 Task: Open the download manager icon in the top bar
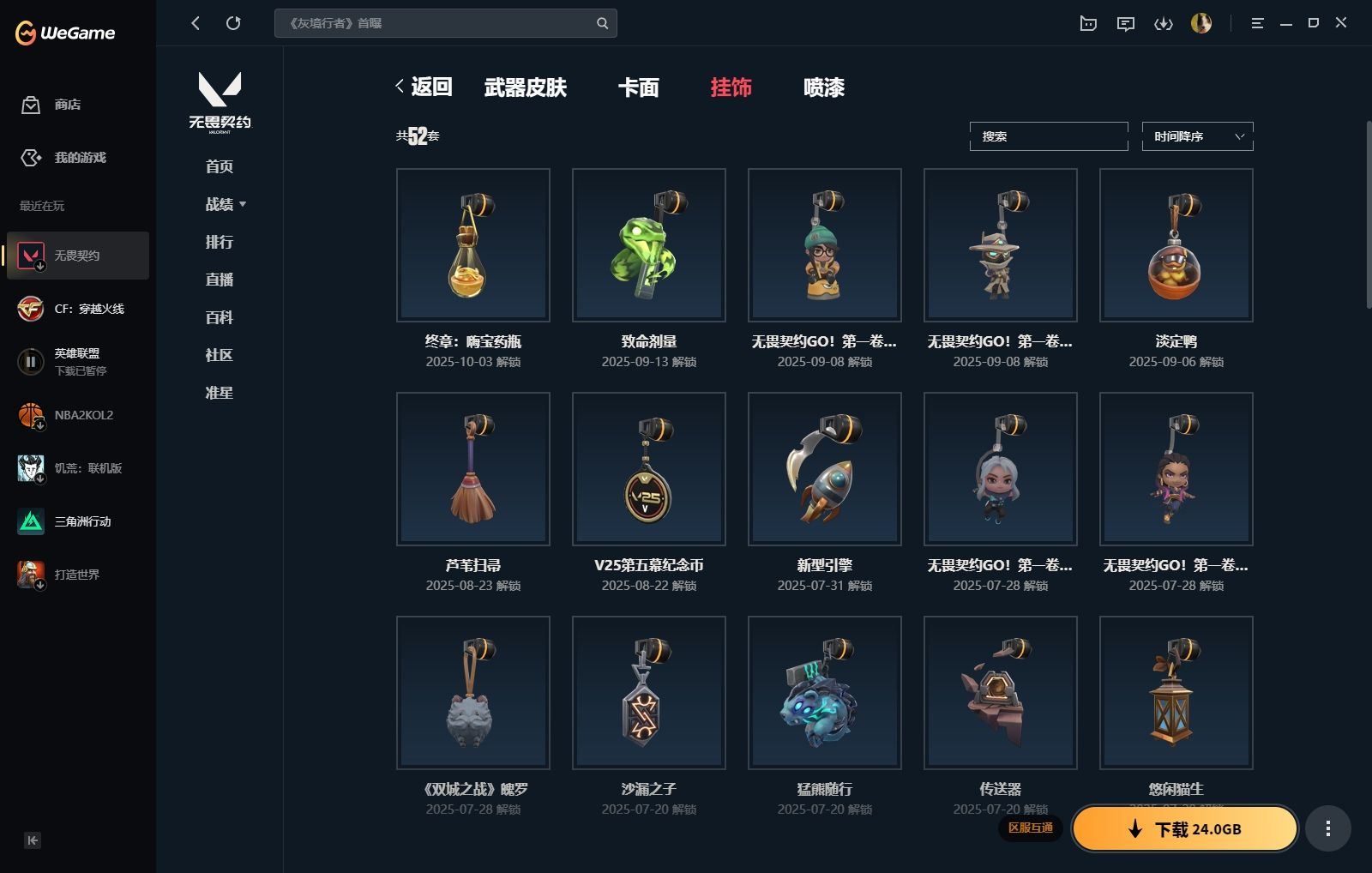[x=1163, y=23]
